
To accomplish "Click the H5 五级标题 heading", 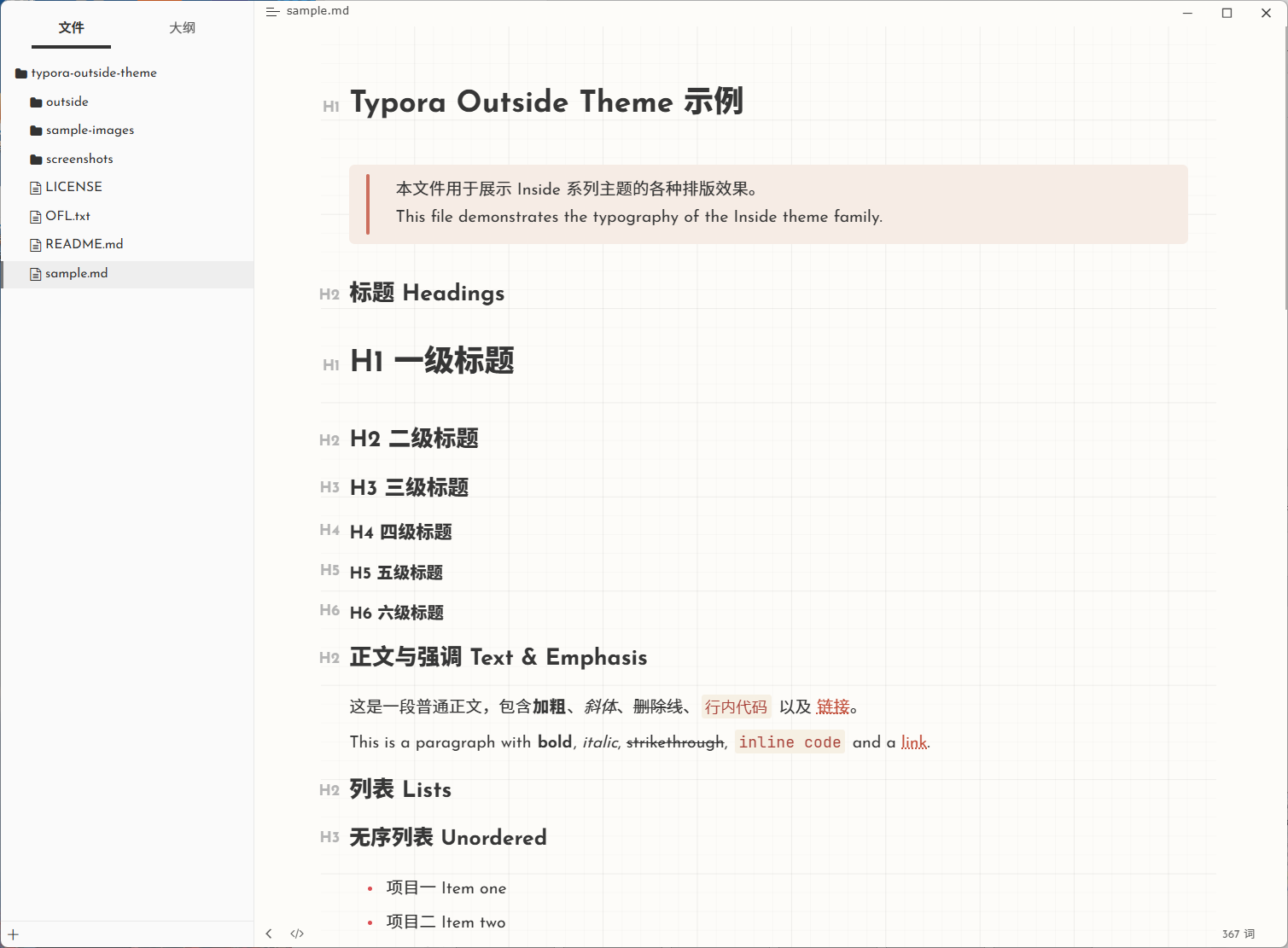I will point(396,573).
